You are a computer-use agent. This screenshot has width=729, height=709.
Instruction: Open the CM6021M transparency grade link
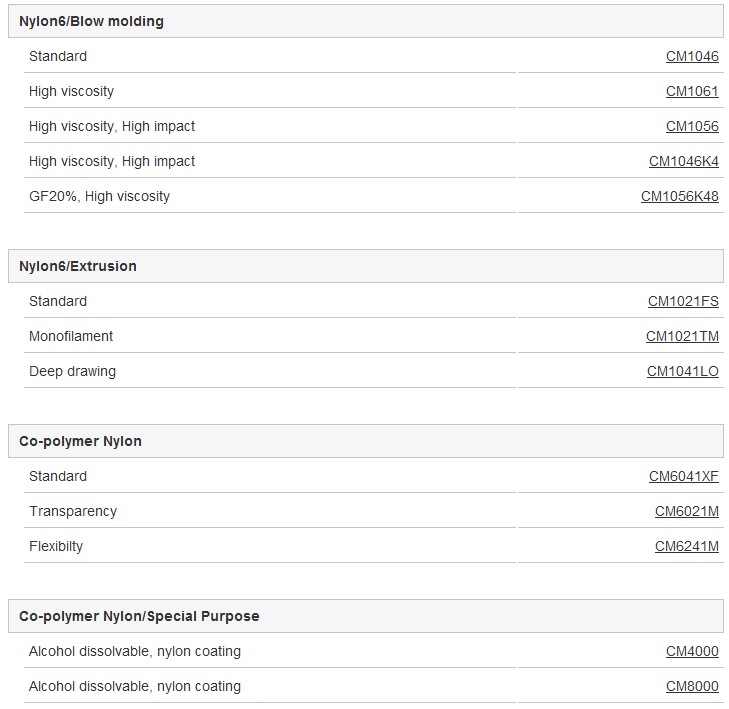(687, 511)
